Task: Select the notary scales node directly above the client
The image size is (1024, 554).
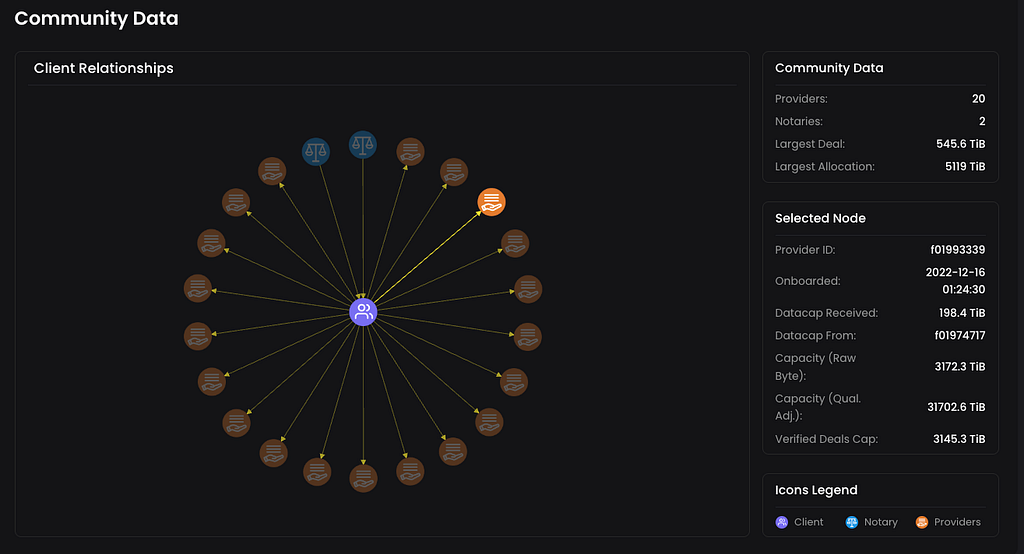Action: click(362, 145)
